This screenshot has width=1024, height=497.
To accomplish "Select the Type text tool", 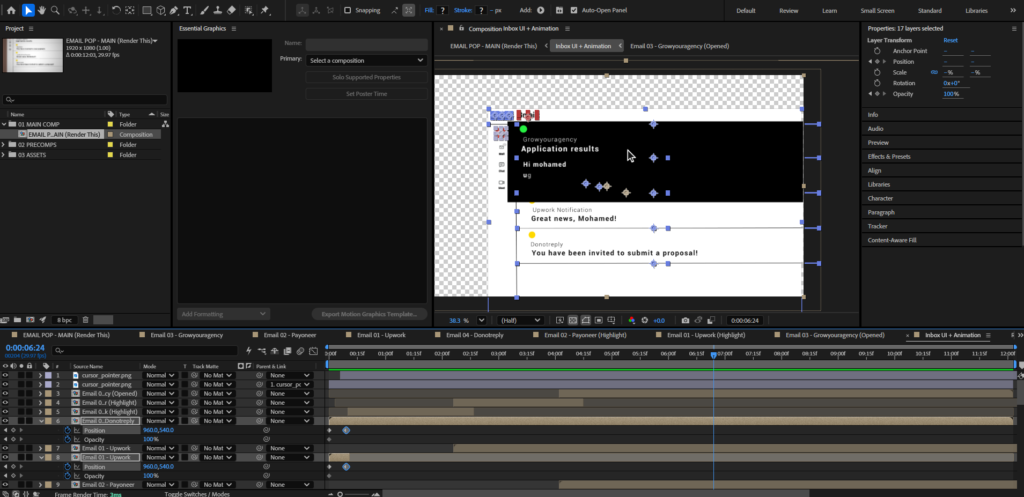I will [x=188, y=10].
